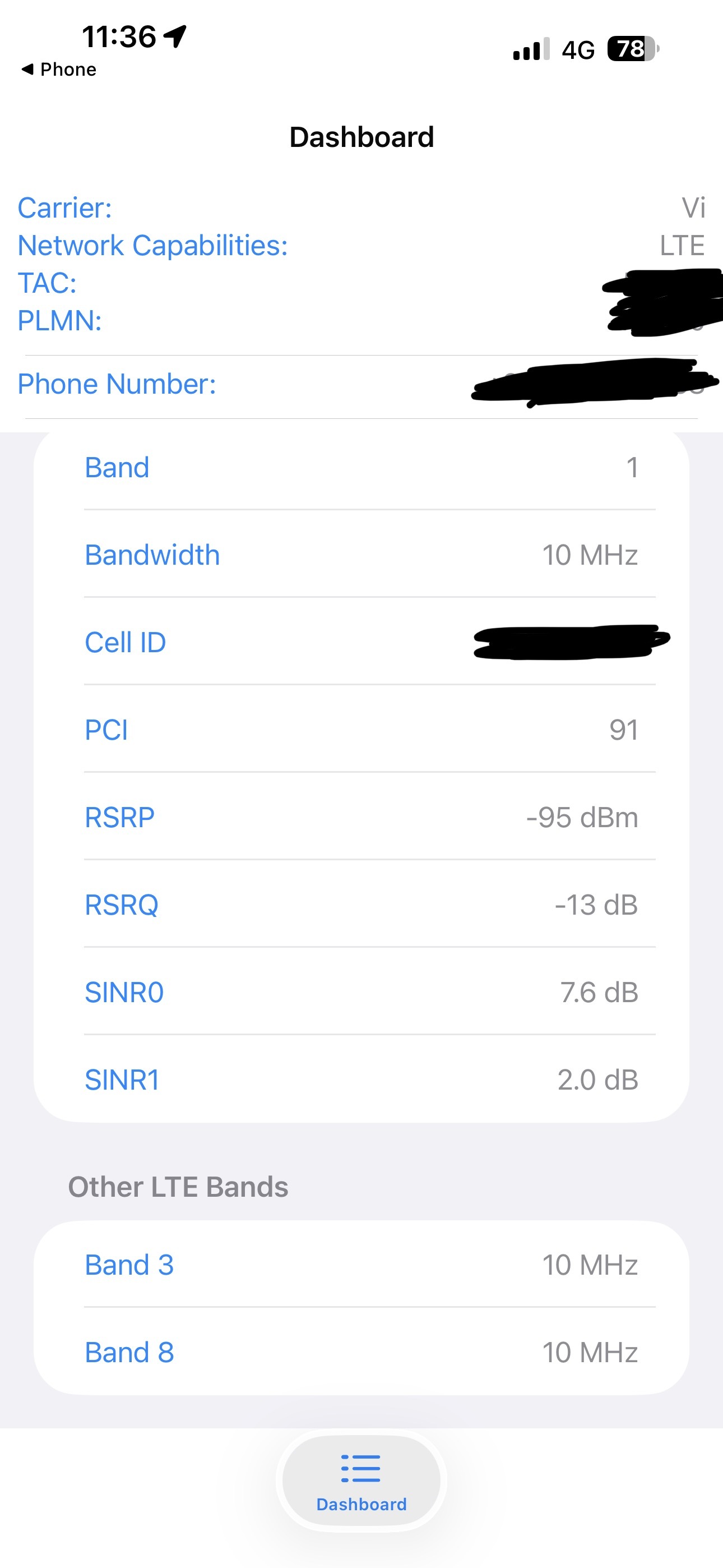723x1568 pixels.
Task: Tap the PCI 91 row
Action: click(361, 730)
